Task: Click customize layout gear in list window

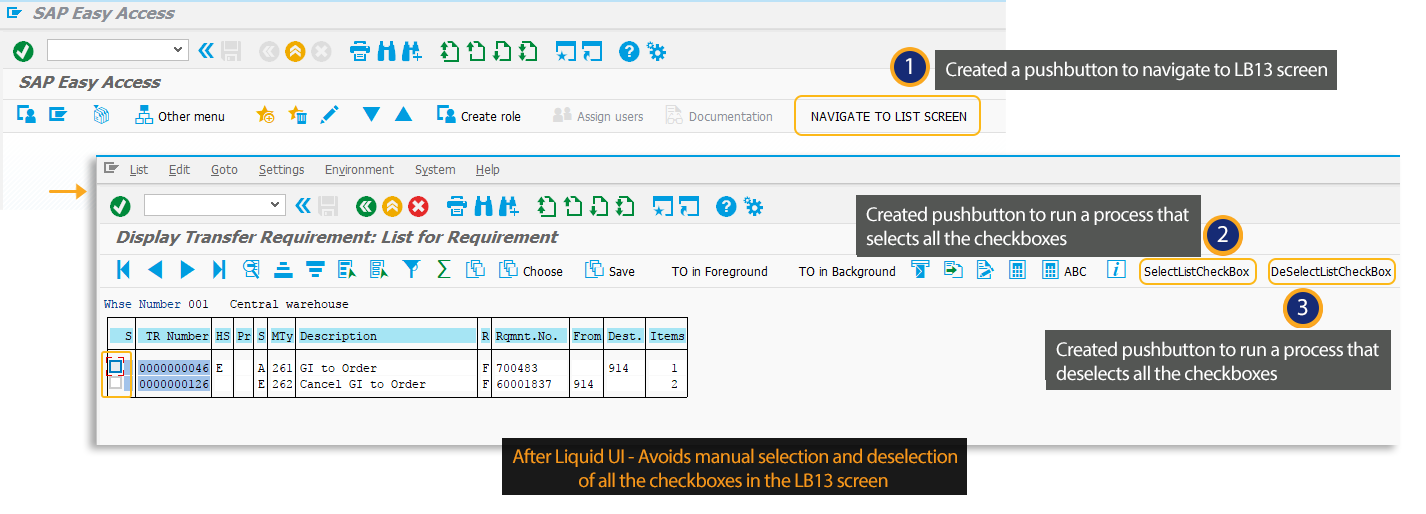Action: pos(753,206)
